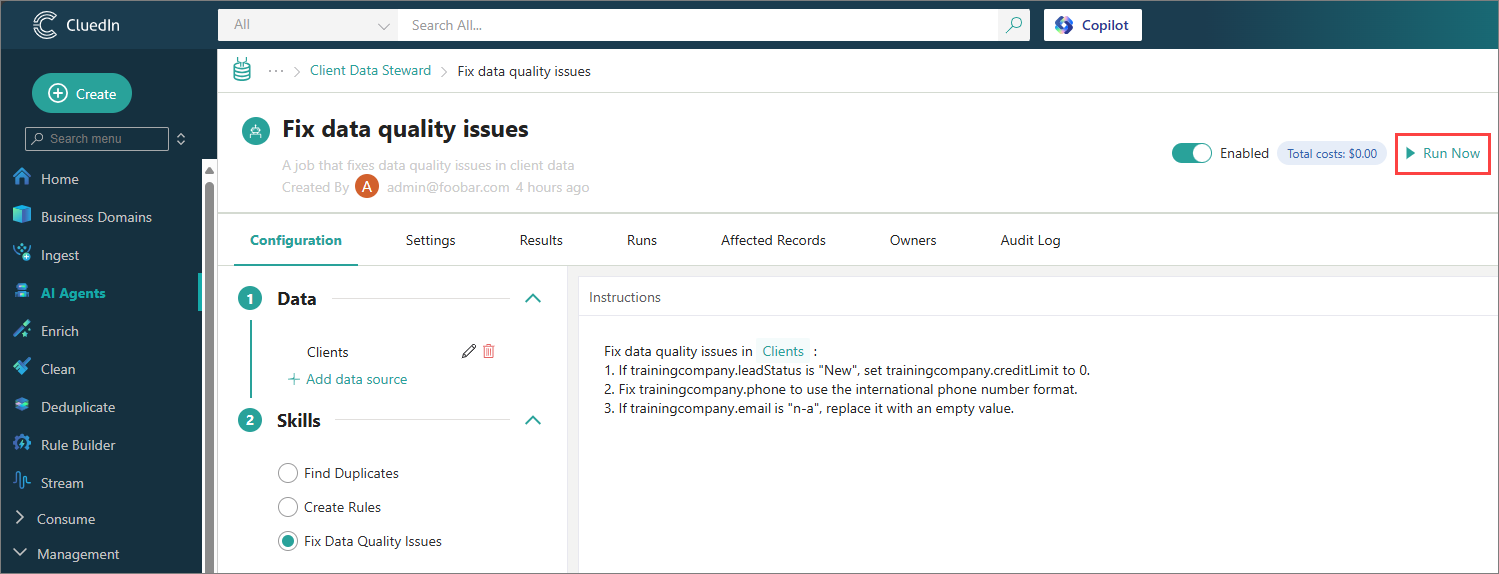Viewport: 1499px width, 574px height.
Task: Switch to the Affected Records tab
Action: click(773, 240)
